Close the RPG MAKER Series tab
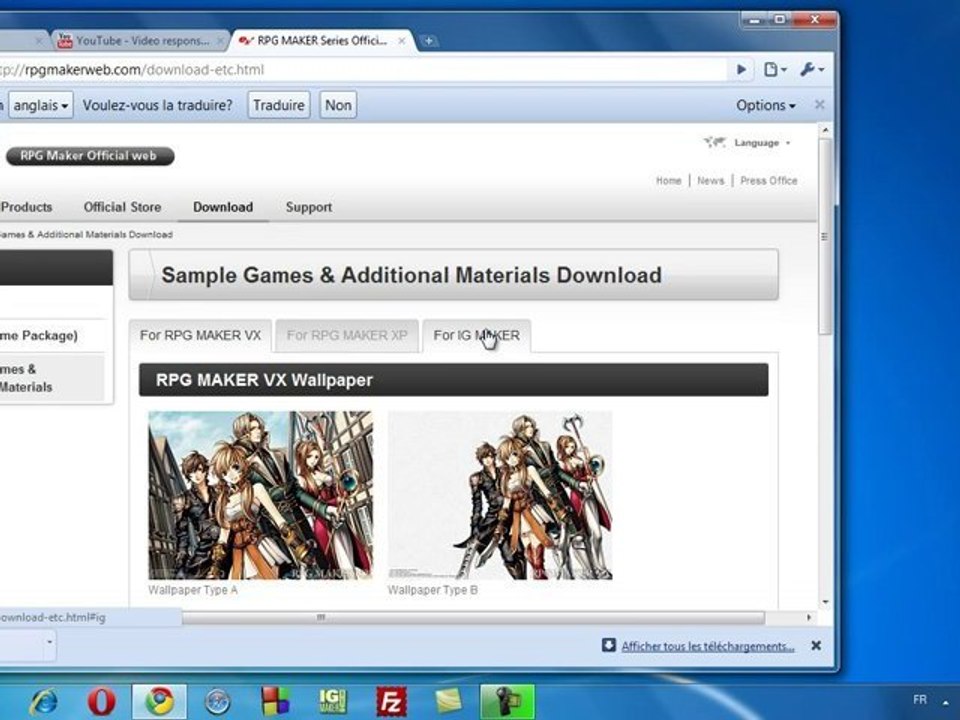960x720 pixels. pos(402,41)
